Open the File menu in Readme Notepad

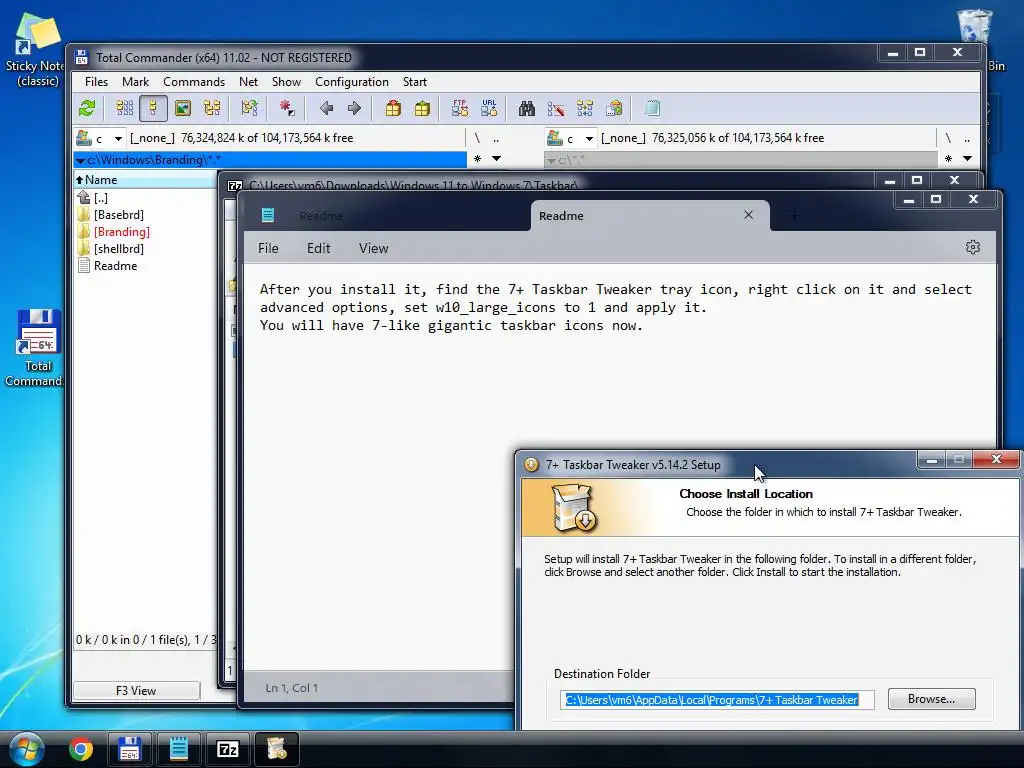pyautogui.click(x=268, y=248)
